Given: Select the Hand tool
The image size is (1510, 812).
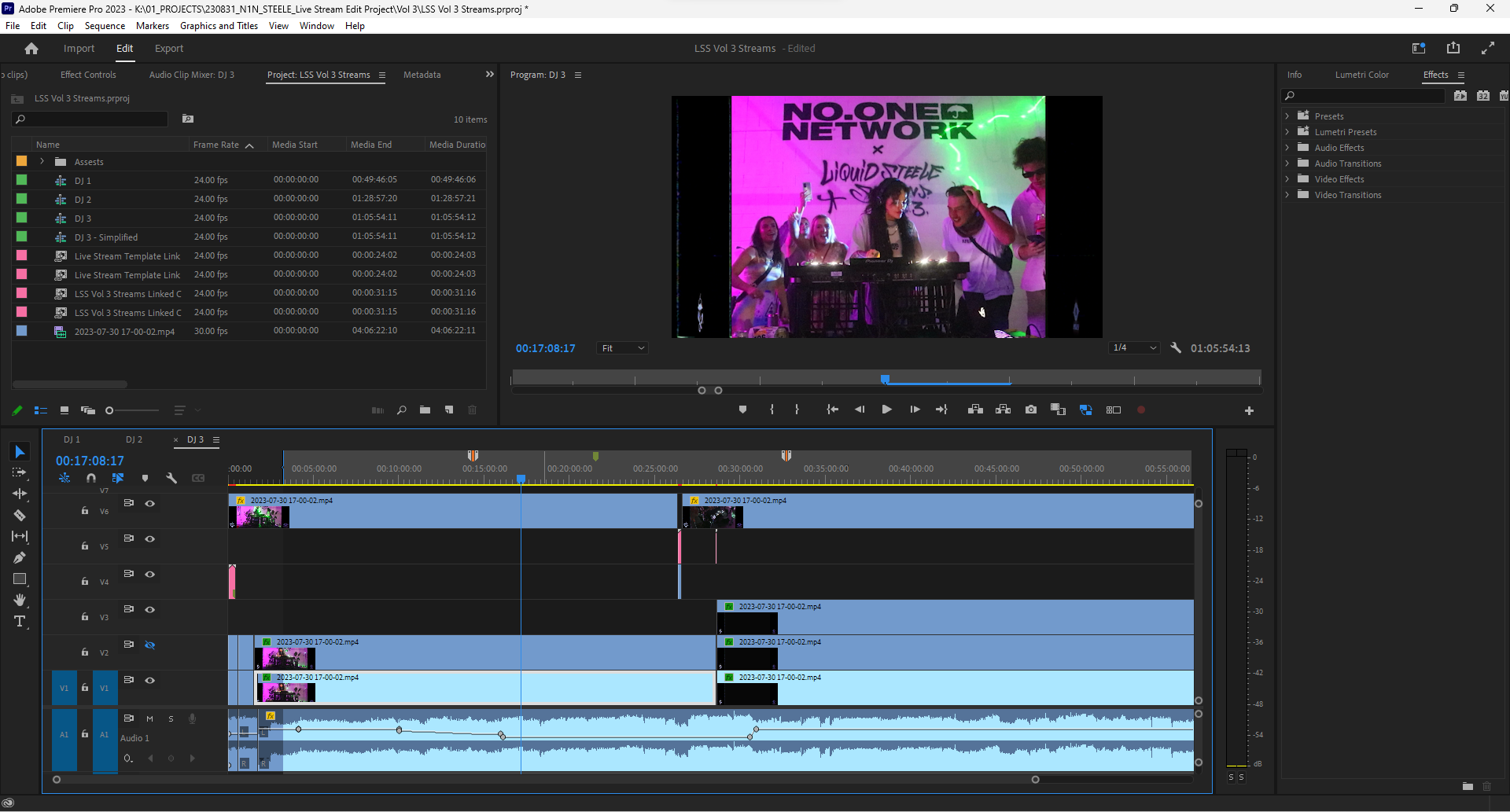Looking at the screenshot, I should point(20,601).
